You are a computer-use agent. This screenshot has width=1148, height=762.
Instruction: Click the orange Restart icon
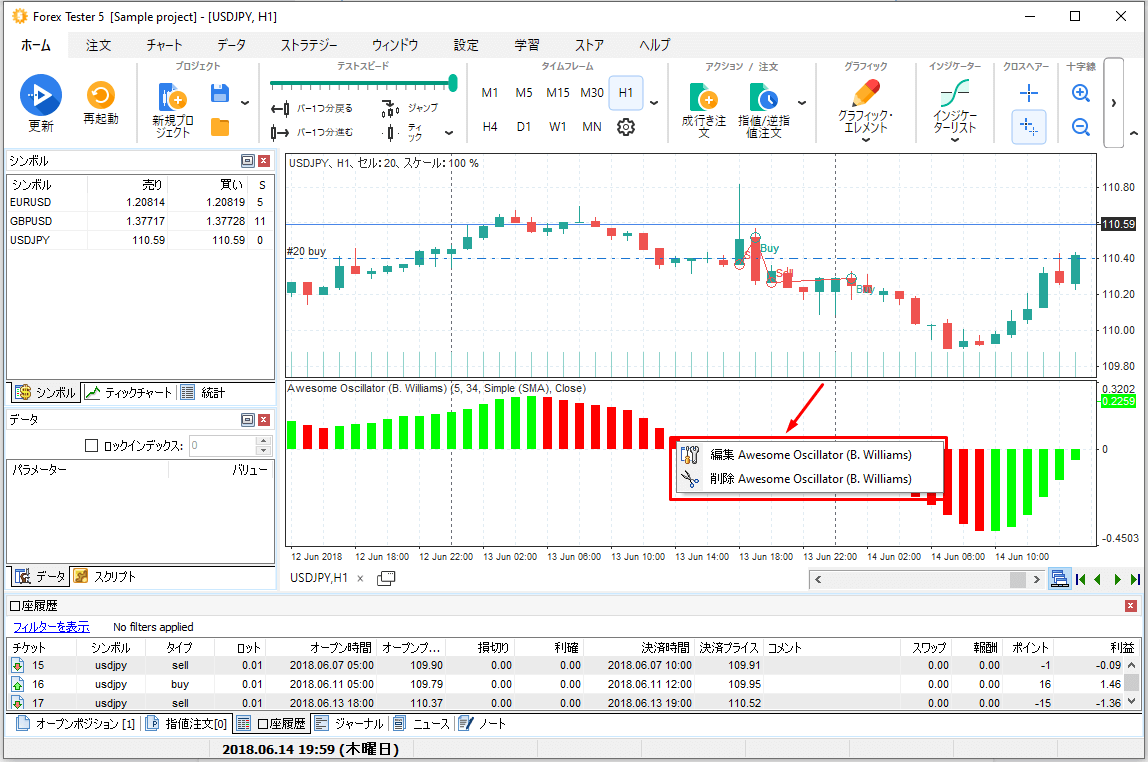point(100,96)
